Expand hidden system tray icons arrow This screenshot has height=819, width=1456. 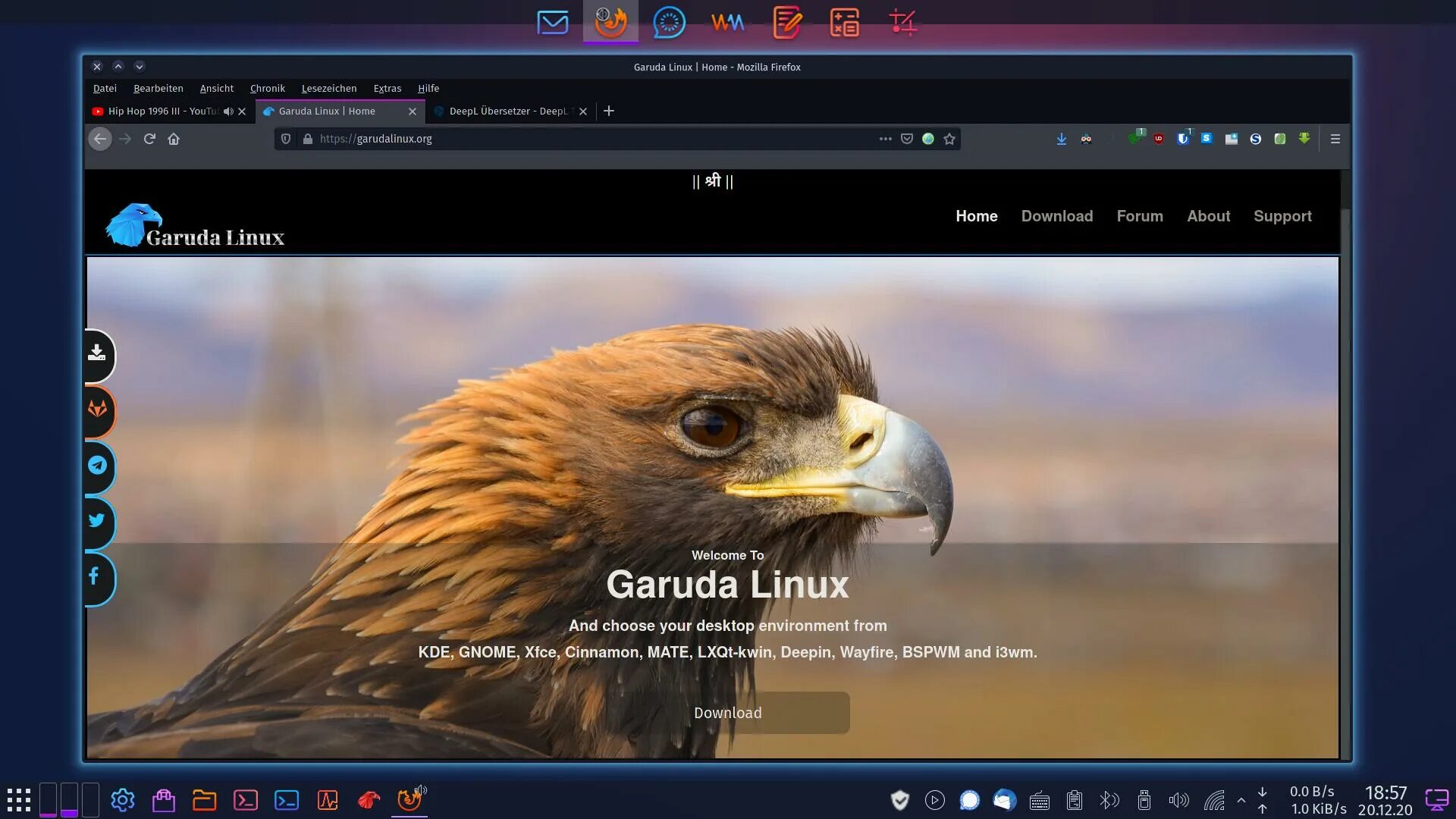(1241, 800)
